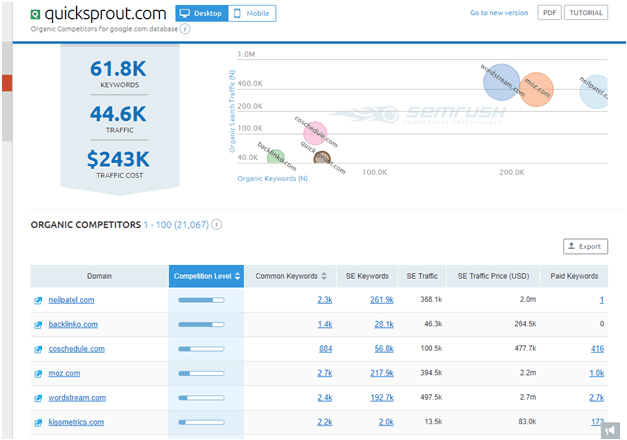Click the SE Traffic column header
627x440 pixels.
click(x=422, y=276)
